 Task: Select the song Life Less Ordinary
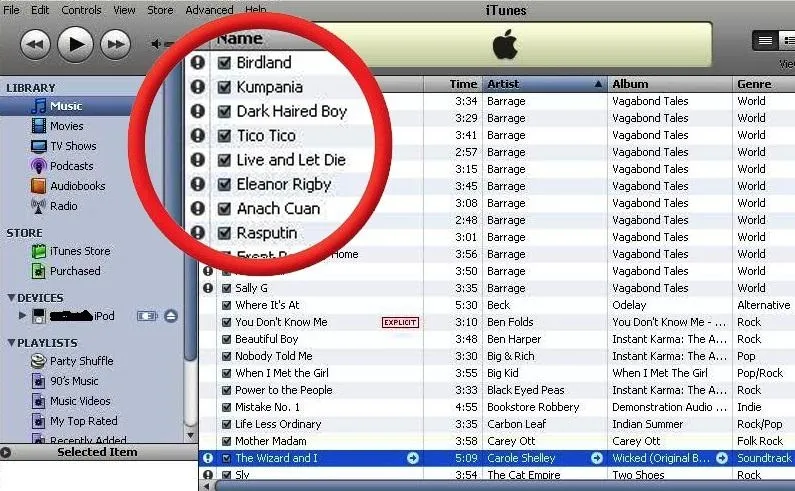tap(278, 424)
